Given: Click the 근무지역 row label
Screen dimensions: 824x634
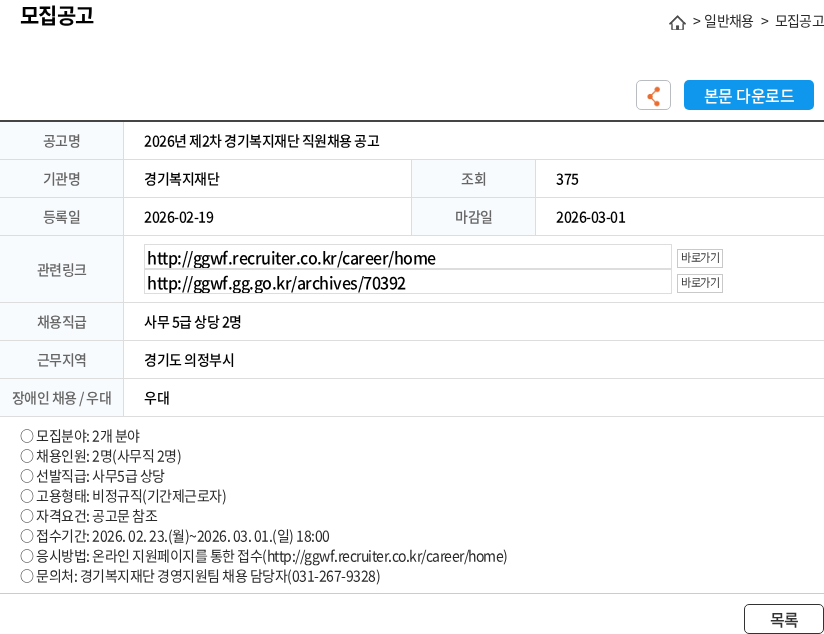Looking at the screenshot, I should click(61, 360).
